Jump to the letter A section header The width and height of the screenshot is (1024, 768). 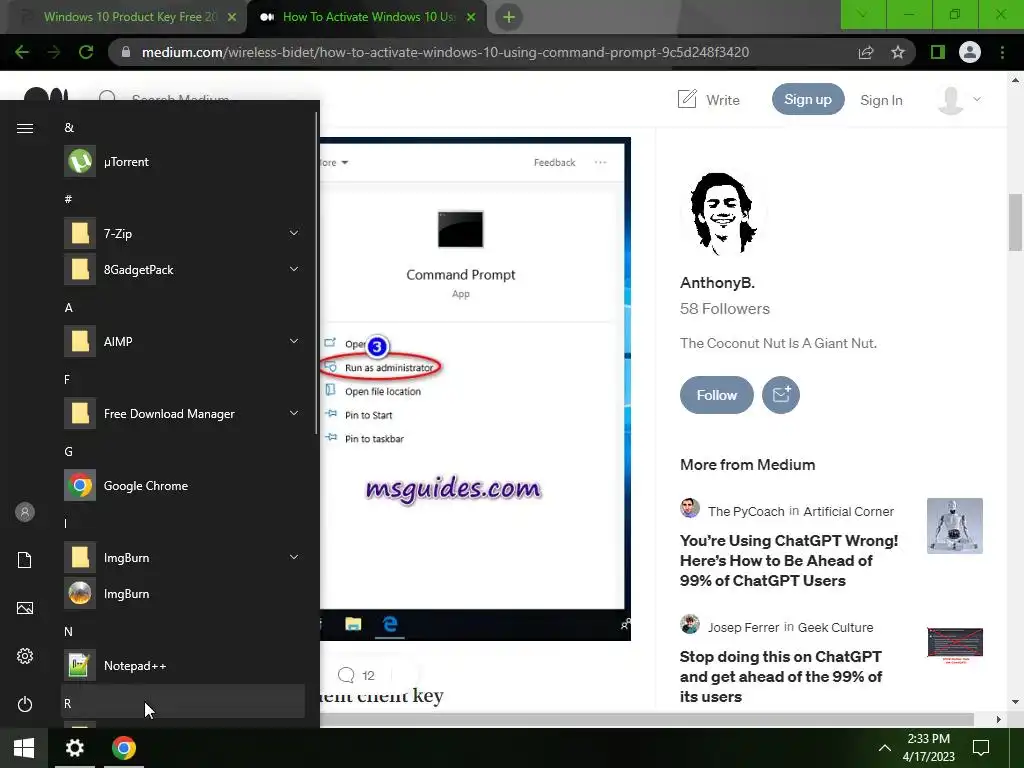(69, 308)
